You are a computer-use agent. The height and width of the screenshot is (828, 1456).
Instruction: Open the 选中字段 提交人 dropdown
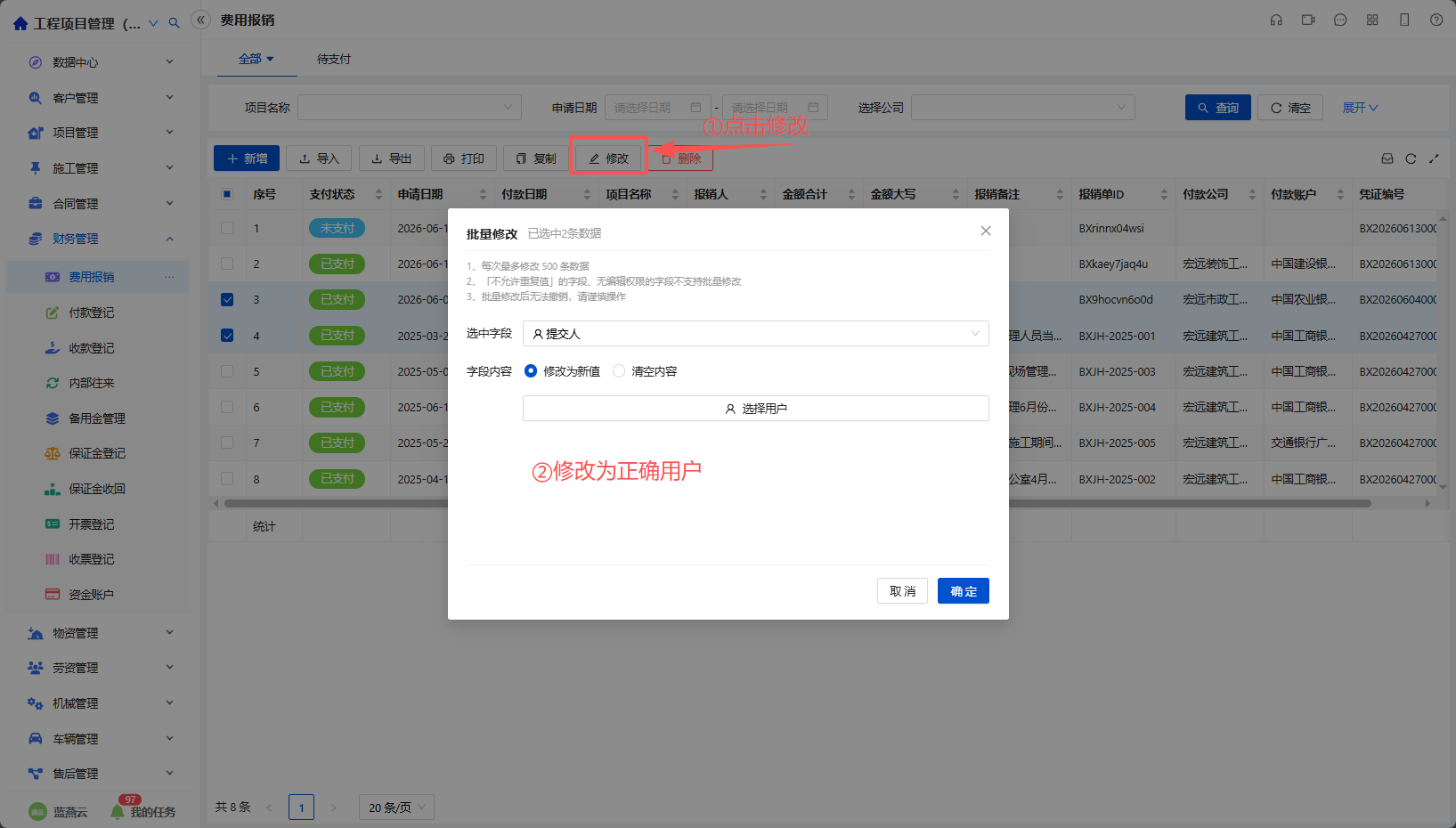point(756,334)
